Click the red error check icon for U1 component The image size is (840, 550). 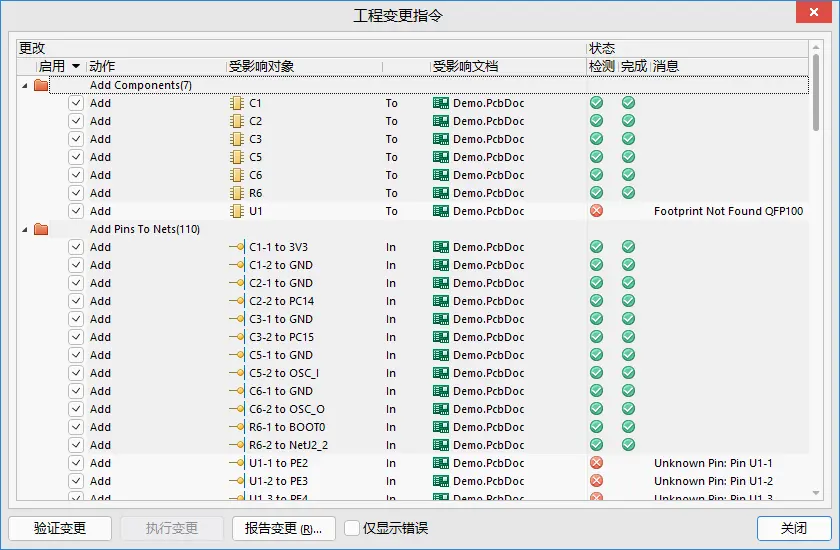[596, 210]
